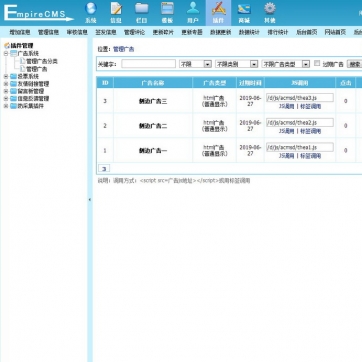The width and height of the screenshot is (362, 362).
Task: Open the 不限 dropdown next to keyword field
Action: (195, 64)
